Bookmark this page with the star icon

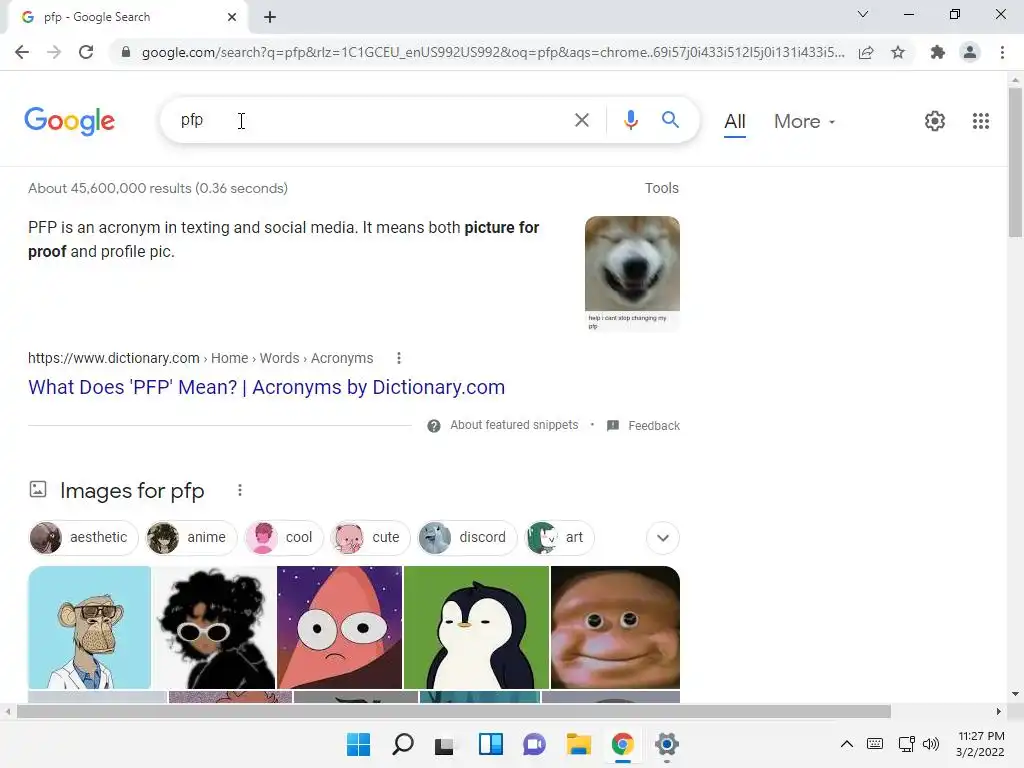pos(898,52)
